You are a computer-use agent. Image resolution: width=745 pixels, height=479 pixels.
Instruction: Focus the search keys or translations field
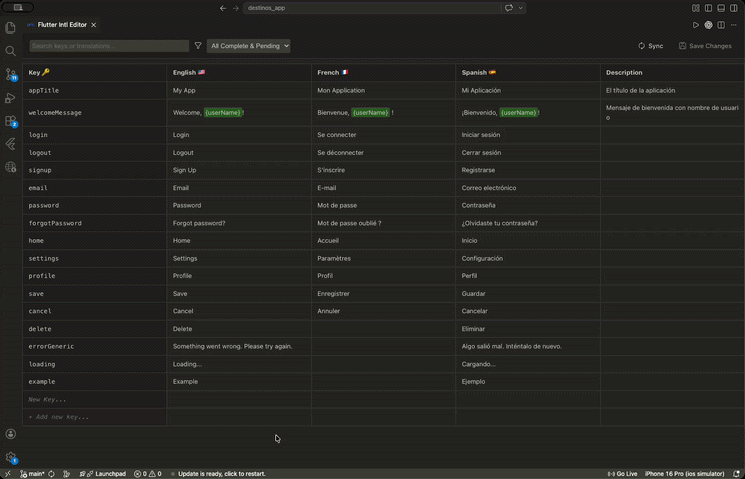point(109,46)
